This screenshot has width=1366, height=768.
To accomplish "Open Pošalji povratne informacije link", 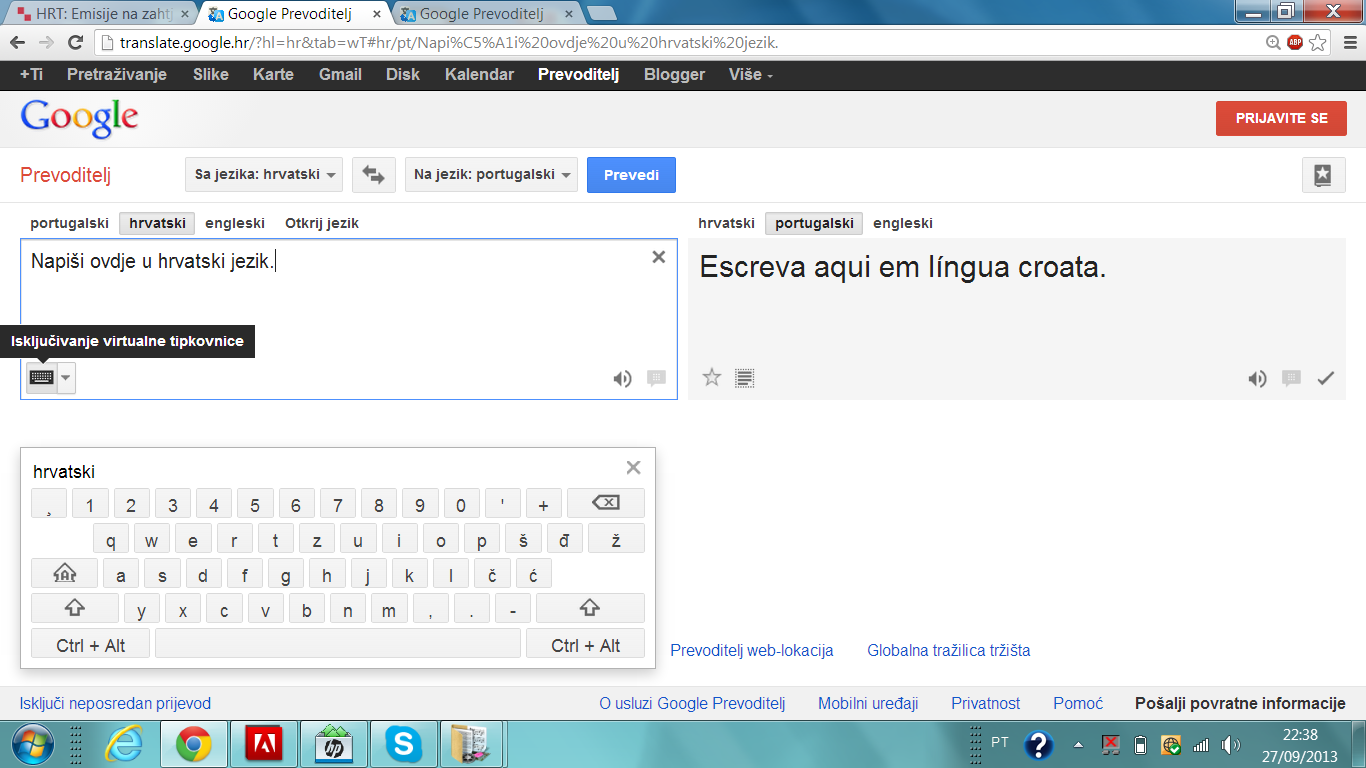I will point(1240,703).
